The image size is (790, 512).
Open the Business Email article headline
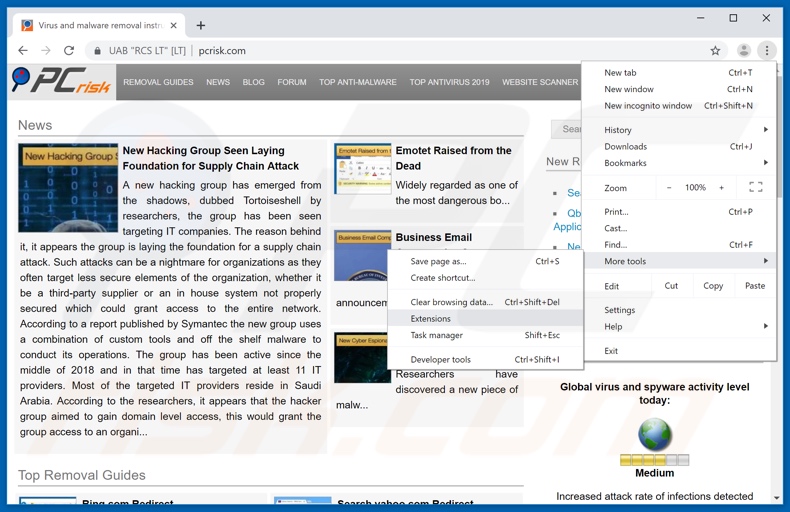pyautogui.click(x=434, y=237)
